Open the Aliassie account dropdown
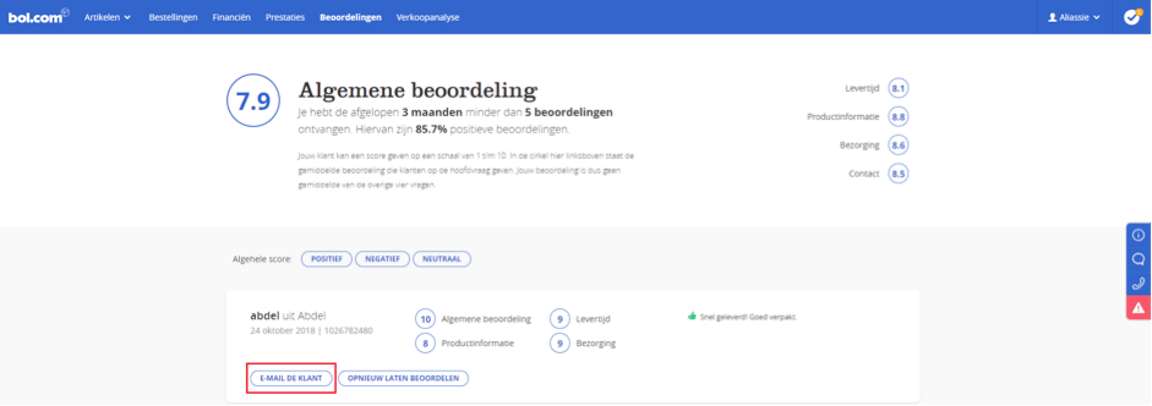This screenshot has width=1152, height=406. [1072, 17]
